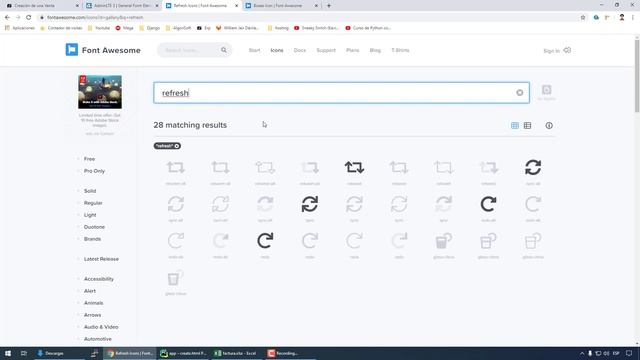Click the Sign In arrow icon

tap(567, 50)
